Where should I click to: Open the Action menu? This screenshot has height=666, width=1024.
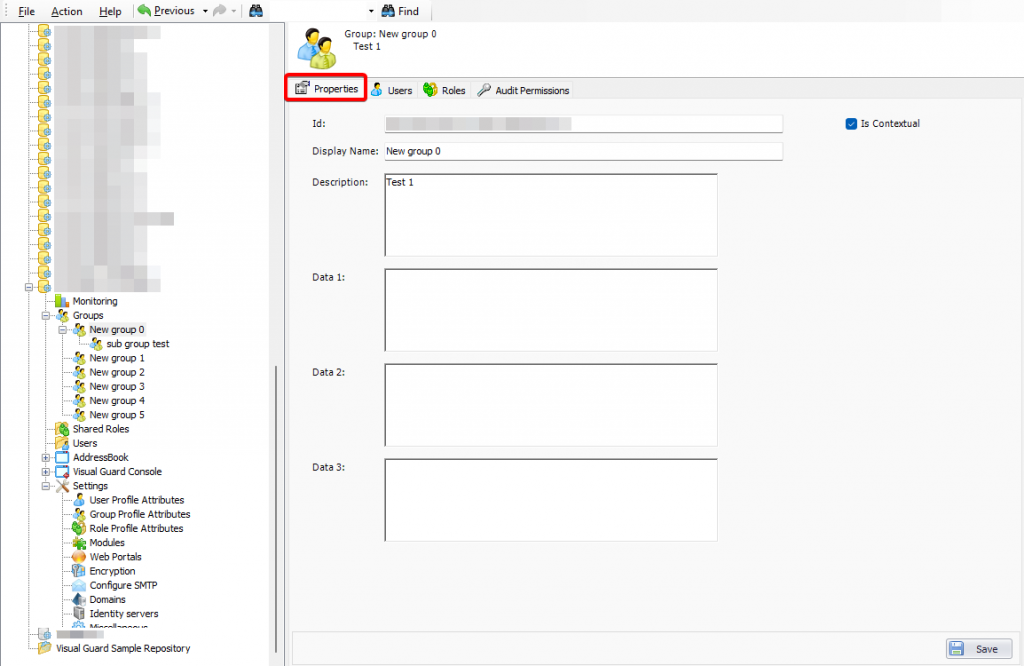tap(67, 11)
